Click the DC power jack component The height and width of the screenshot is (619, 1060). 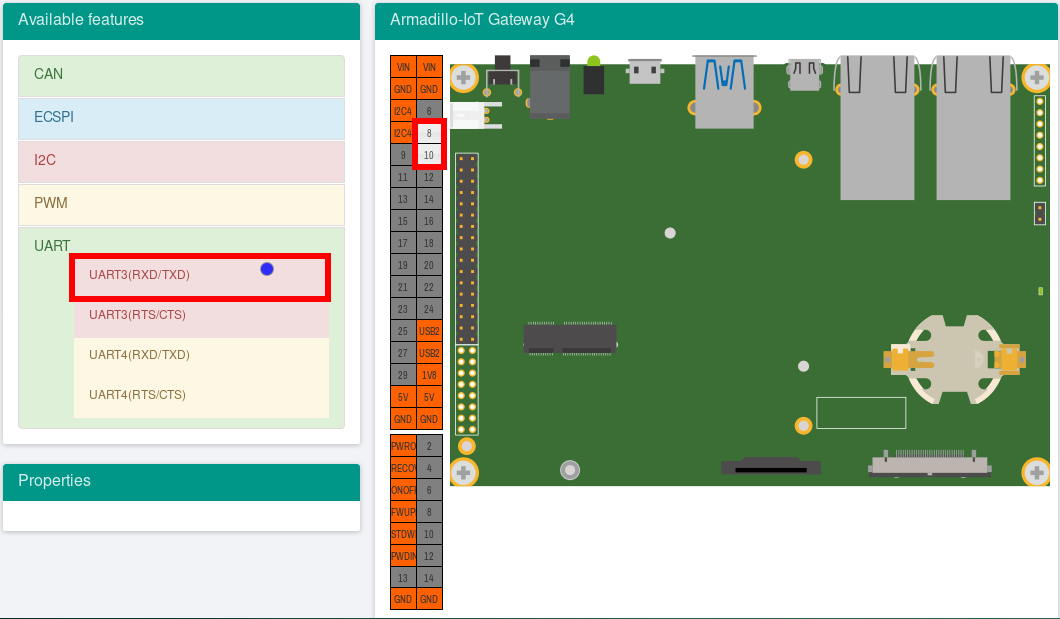549,88
